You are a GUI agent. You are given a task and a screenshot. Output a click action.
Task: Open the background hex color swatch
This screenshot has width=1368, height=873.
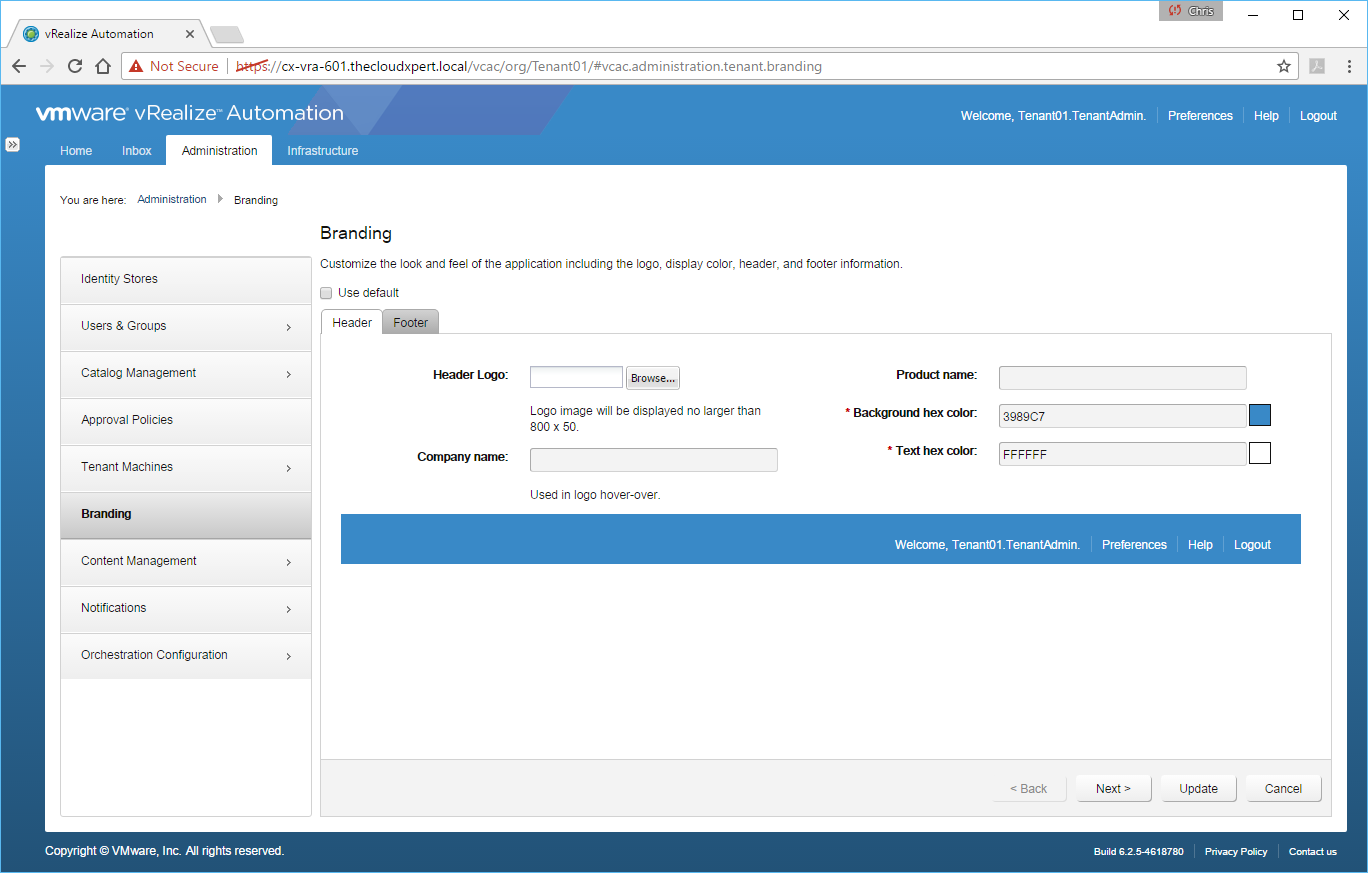pos(1259,415)
